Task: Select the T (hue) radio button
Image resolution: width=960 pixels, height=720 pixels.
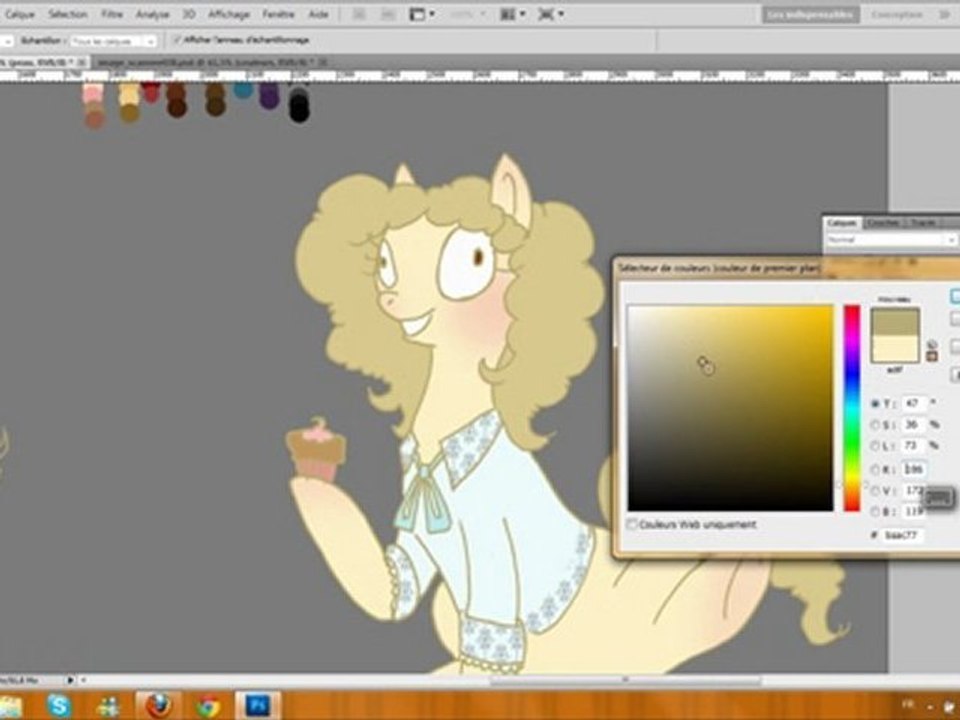Action: (x=875, y=404)
